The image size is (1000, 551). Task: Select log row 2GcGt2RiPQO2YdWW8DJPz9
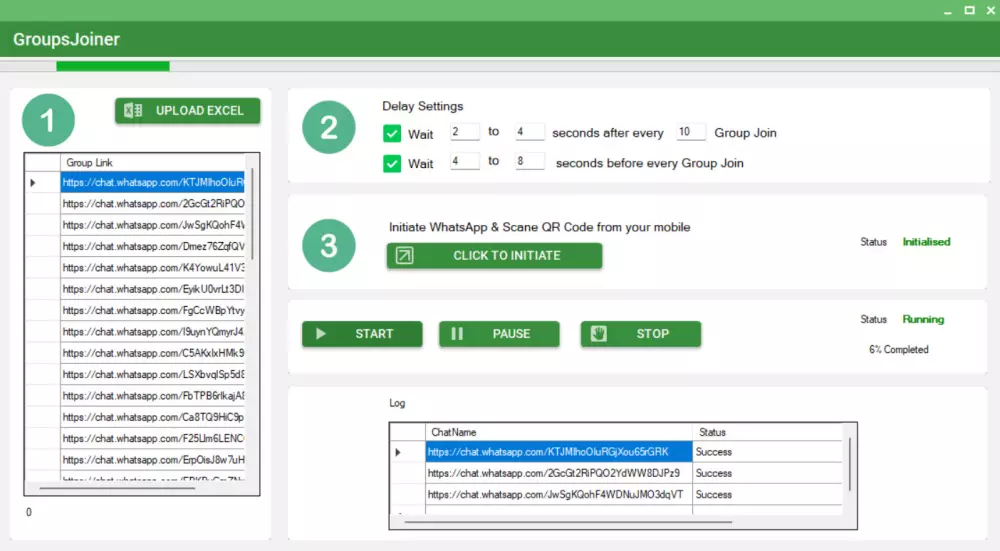click(x=559, y=473)
